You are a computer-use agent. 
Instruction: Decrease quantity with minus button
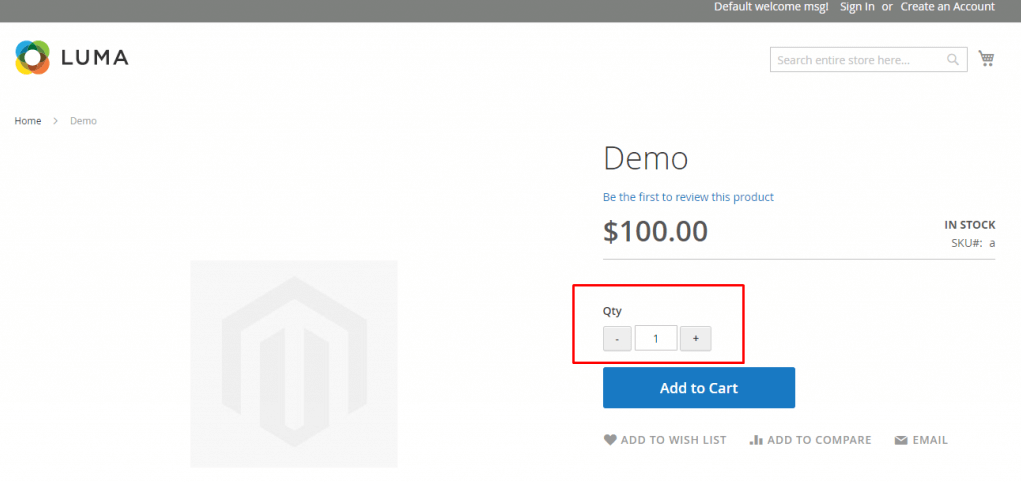click(617, 339)
